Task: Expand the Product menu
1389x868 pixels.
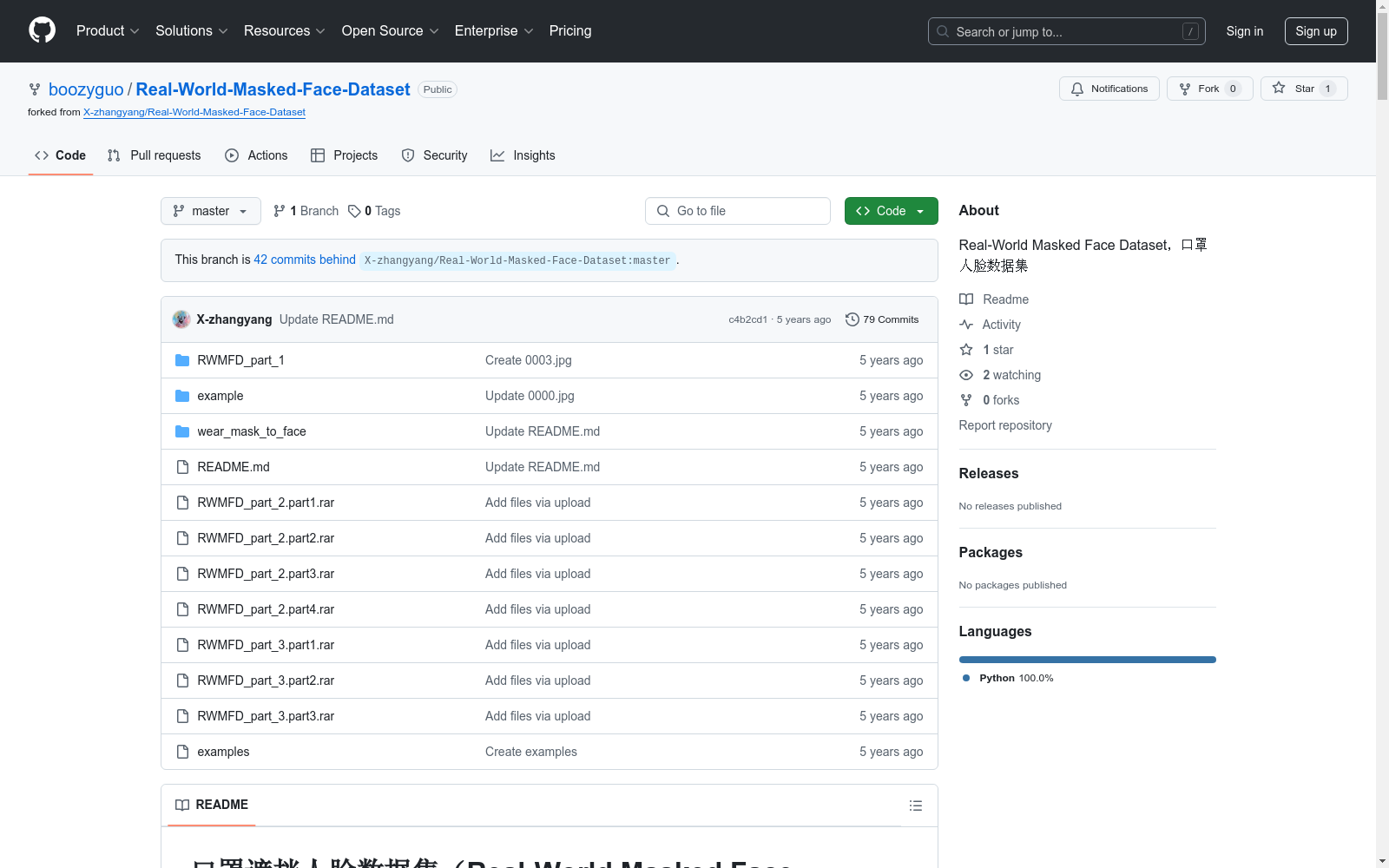Action: point(108,30)
